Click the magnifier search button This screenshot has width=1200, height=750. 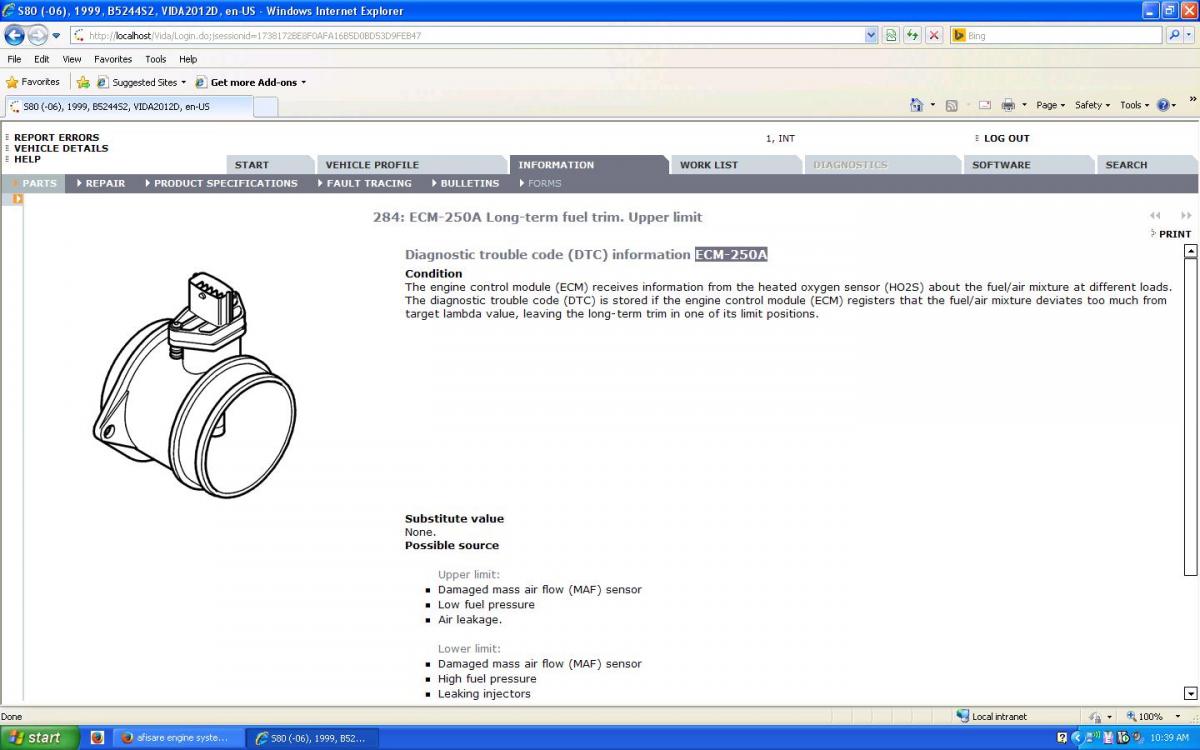coord(1173,35)
